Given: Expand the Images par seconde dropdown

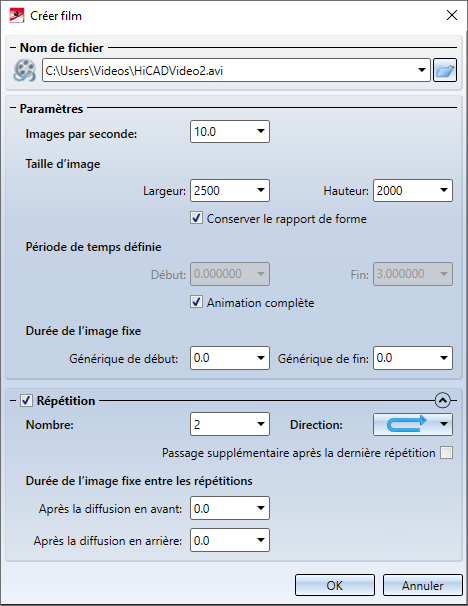Looking at the screenshot, I should 261,131.
